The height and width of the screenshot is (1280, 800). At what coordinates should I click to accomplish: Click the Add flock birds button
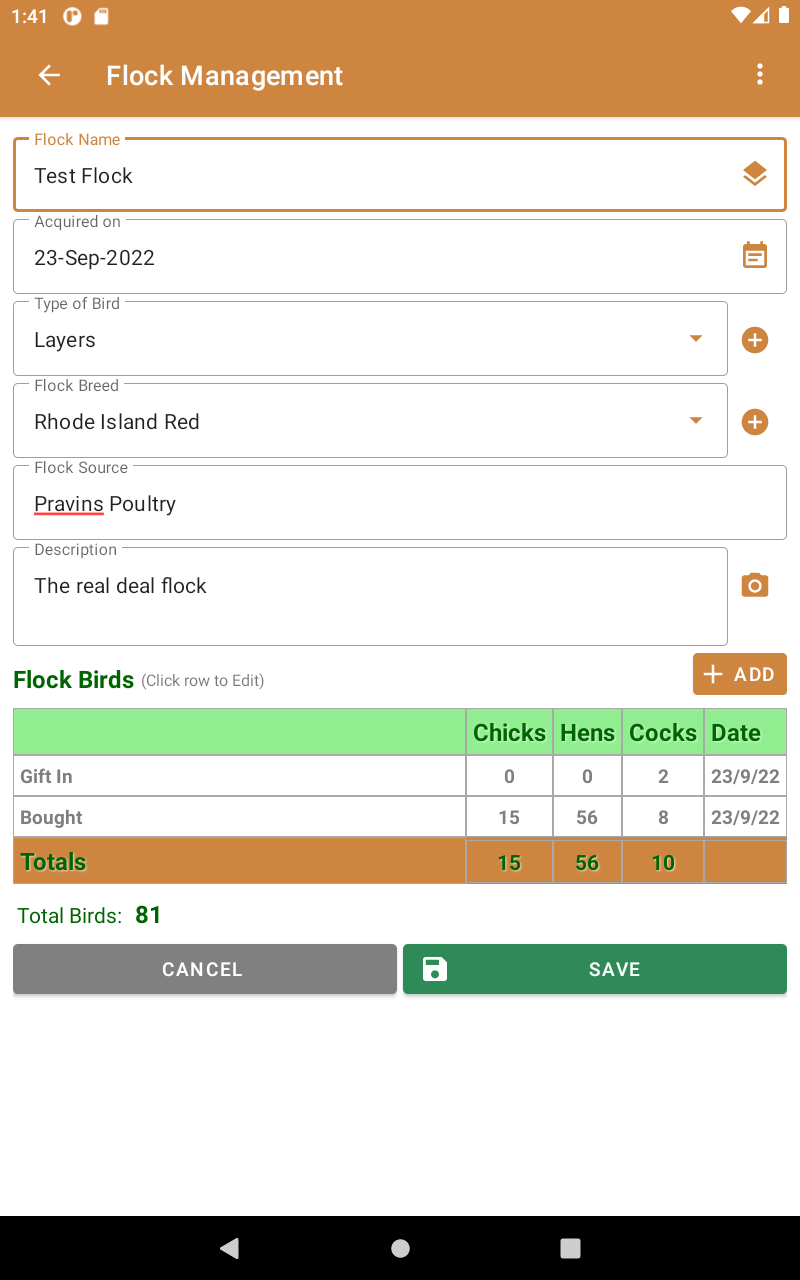pos(740,674)
